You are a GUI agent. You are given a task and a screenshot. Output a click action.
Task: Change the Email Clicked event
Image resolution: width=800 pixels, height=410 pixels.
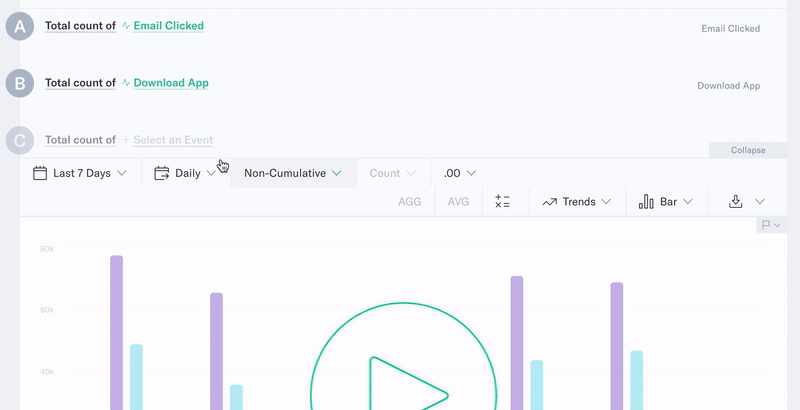click(x=168, y=26)
